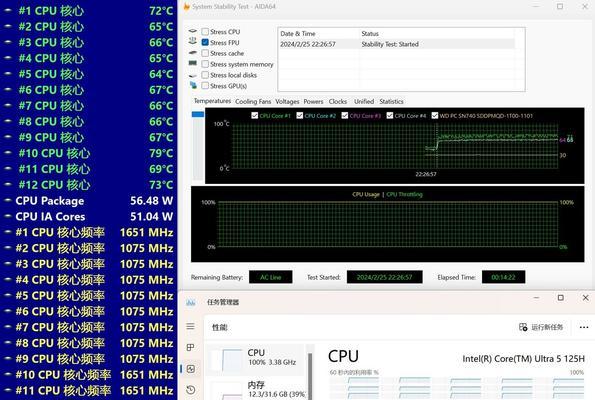Click the icon beside Stress cache
The height and width of the screenshot is (400, 595).
[193, 53]
